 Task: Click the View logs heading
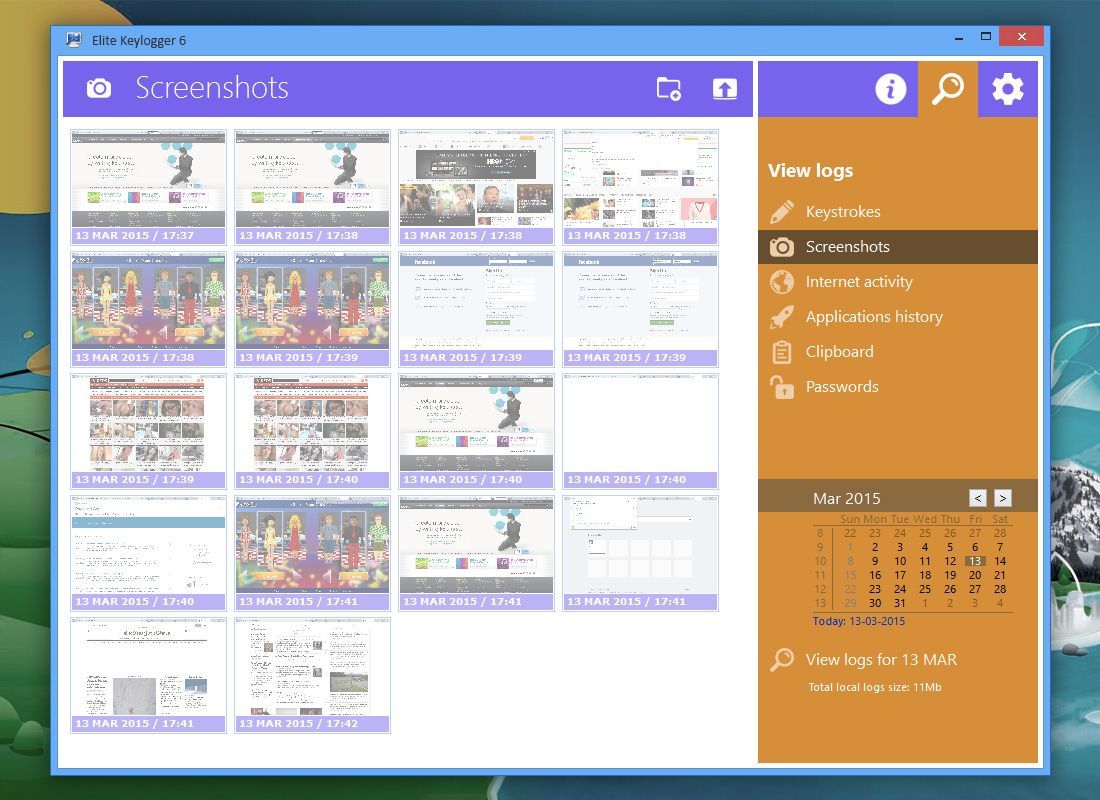[x=810, y=171]
